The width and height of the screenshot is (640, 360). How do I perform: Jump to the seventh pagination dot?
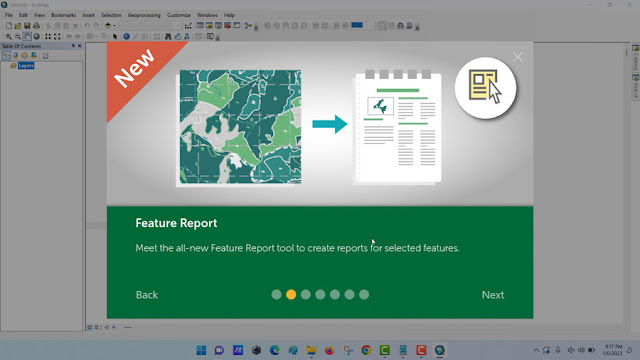364,294
